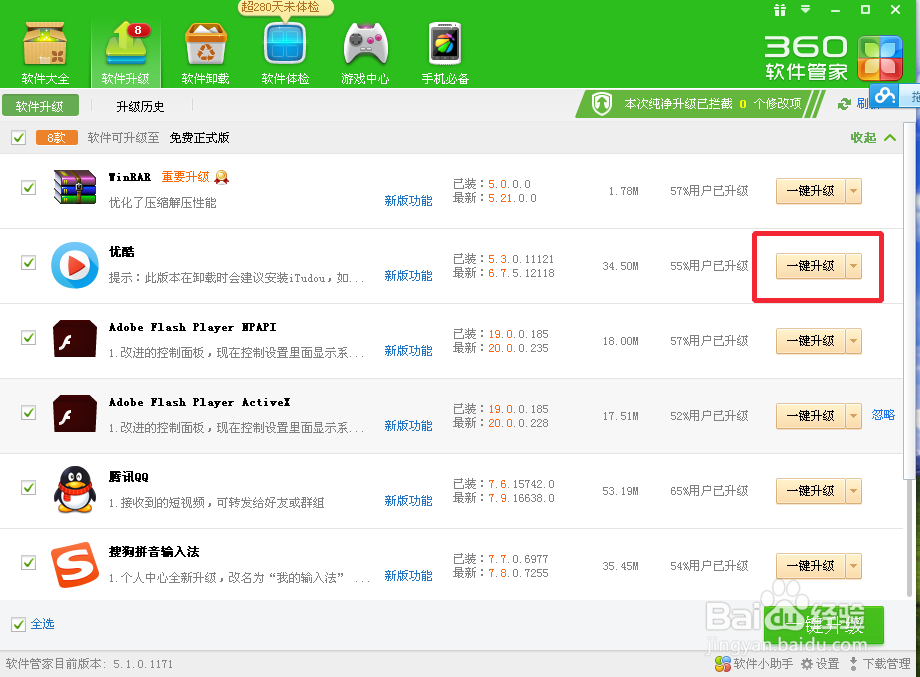Expand WinRAR upgrade button dropdown arrow
Screen dimensions: 920x677
click(854, 191)
